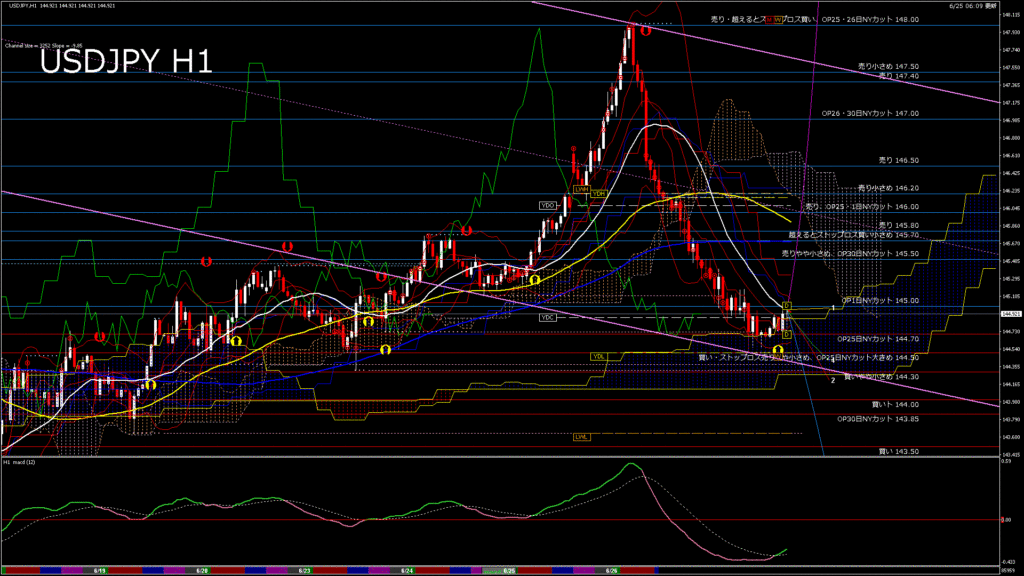Click the 売り 147.40 label
The image size is (1024, 576).
[x=899, y=76]
